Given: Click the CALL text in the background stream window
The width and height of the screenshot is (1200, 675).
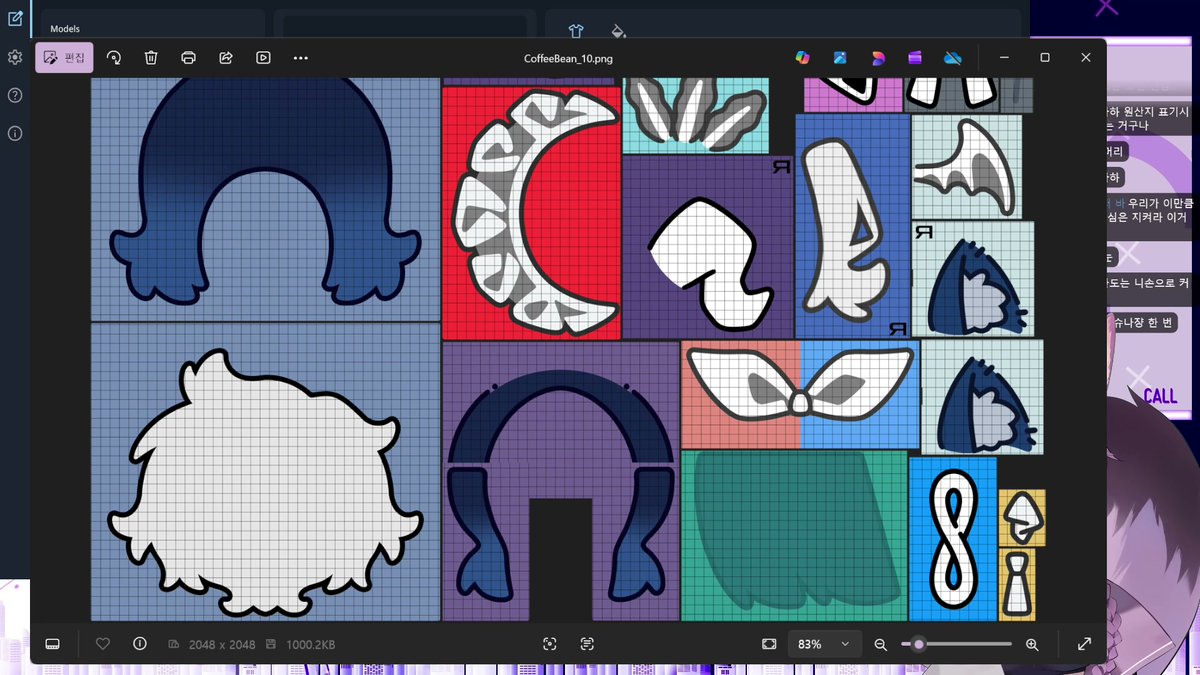Looking at the screenshot, I should click(x=1160, y=396).
